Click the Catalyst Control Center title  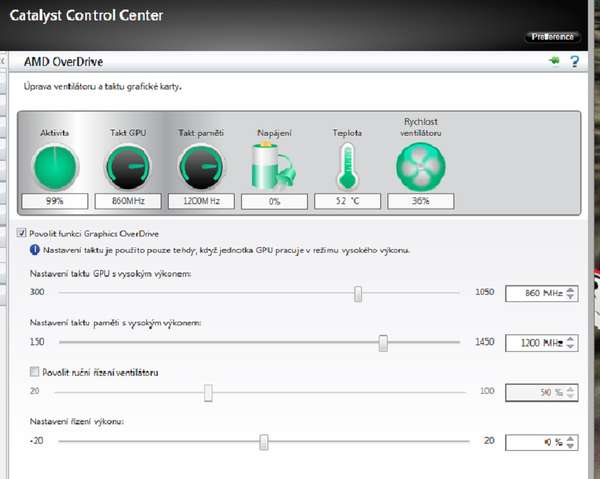click(86, 16)
